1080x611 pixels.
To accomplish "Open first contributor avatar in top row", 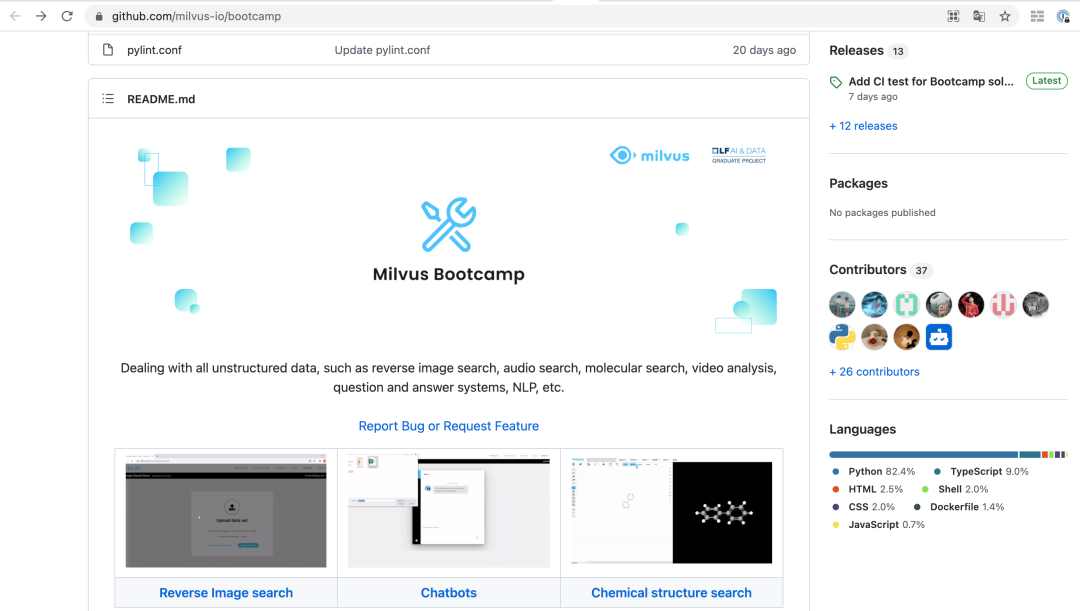I will click(842, 304).
